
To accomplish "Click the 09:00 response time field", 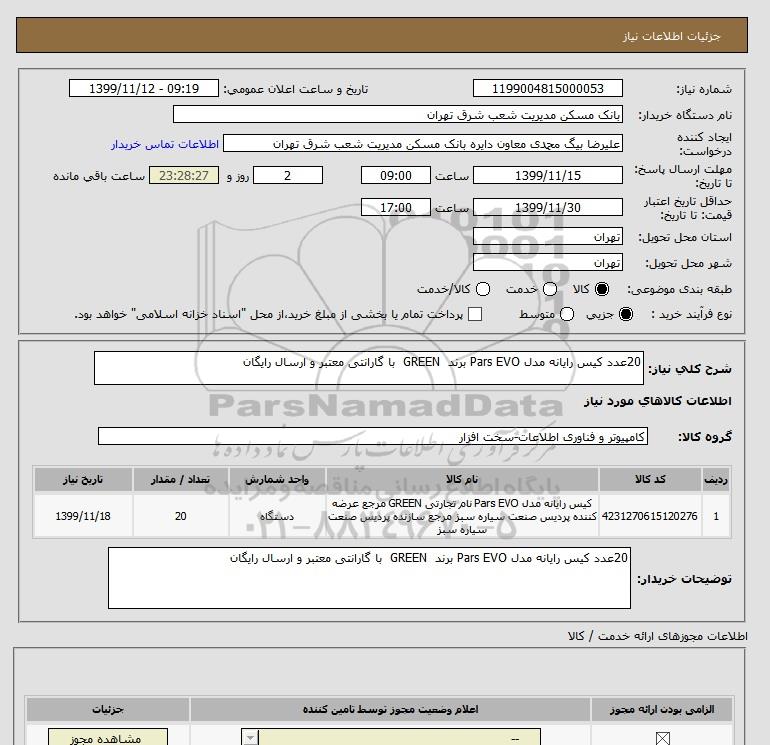I will [395, 175].
